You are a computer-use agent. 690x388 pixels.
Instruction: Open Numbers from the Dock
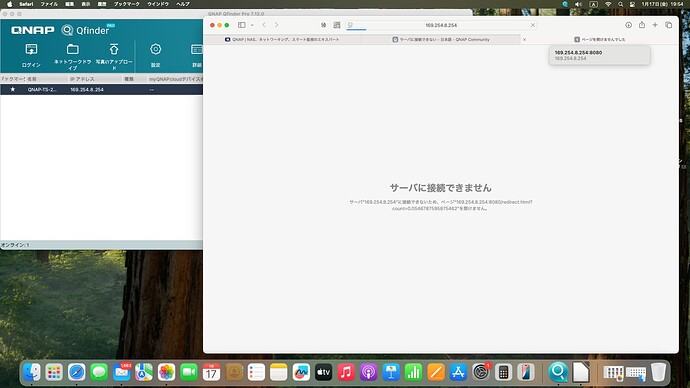[x=413, y=372]
